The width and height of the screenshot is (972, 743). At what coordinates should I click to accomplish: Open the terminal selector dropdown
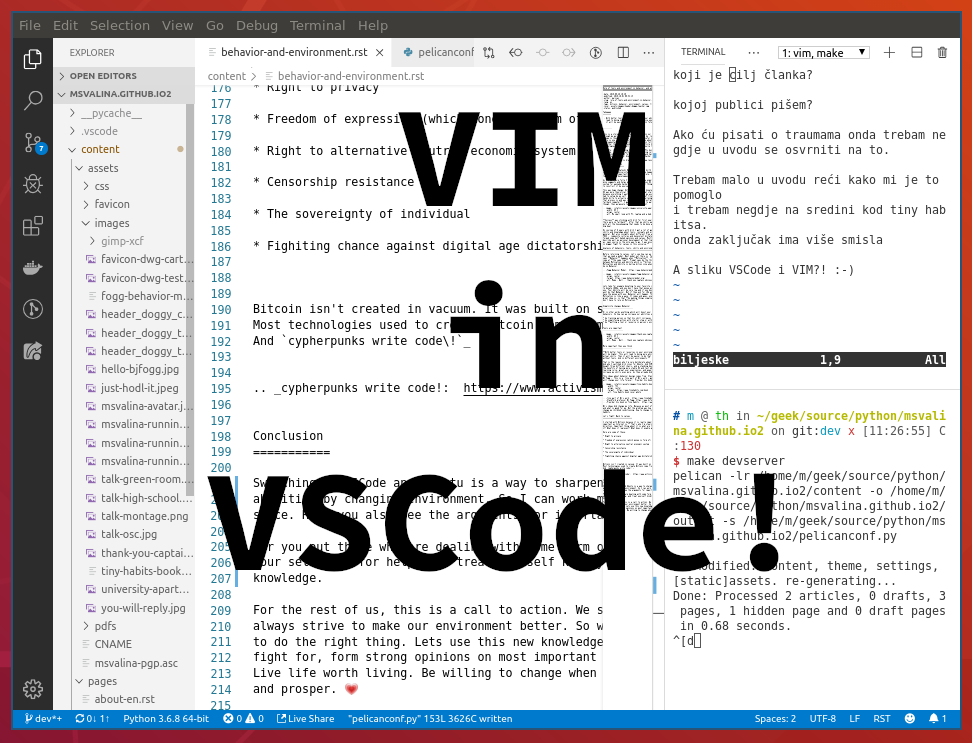824,53
